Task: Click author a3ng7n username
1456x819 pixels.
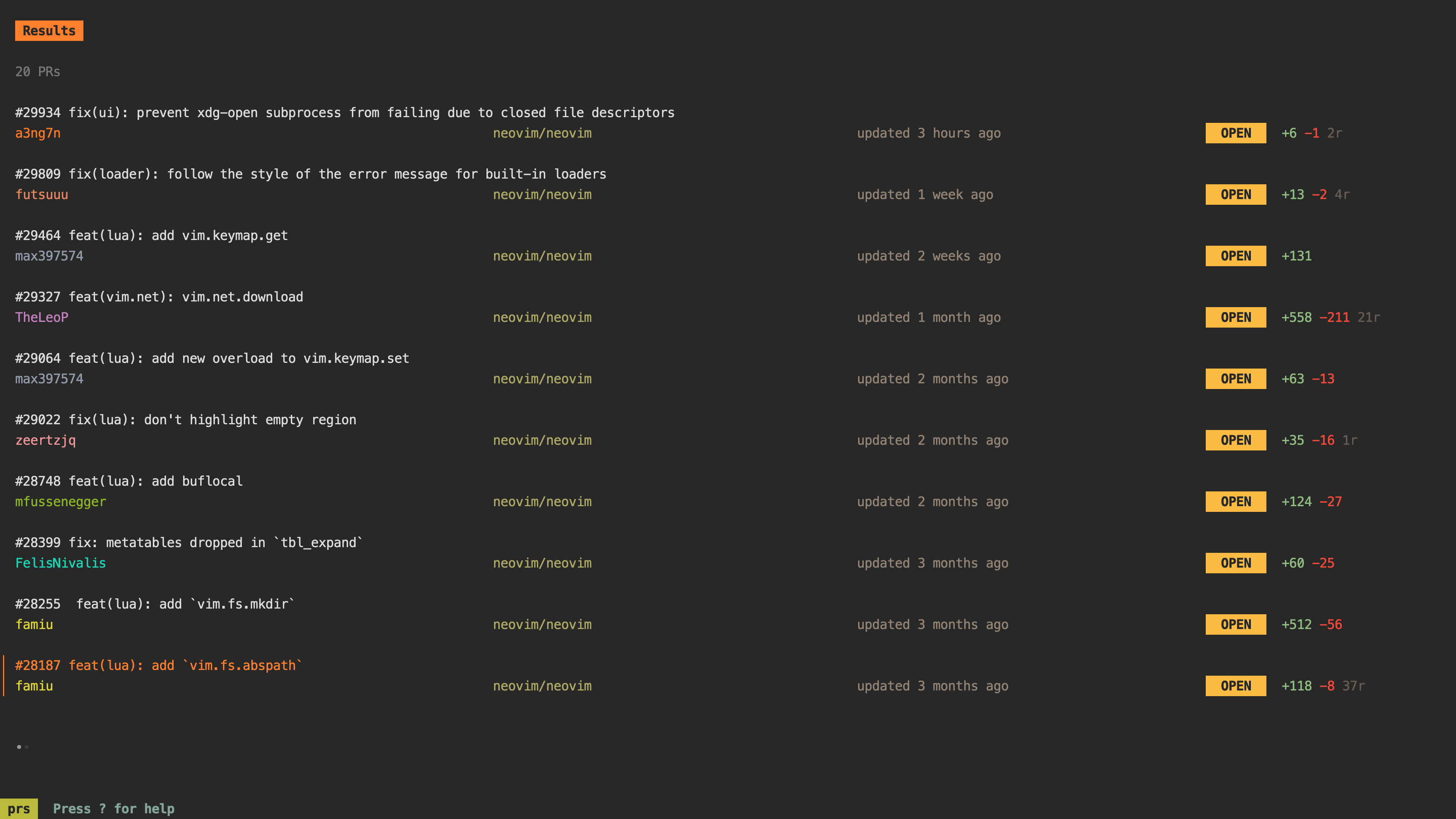Action: coord(38,133)
